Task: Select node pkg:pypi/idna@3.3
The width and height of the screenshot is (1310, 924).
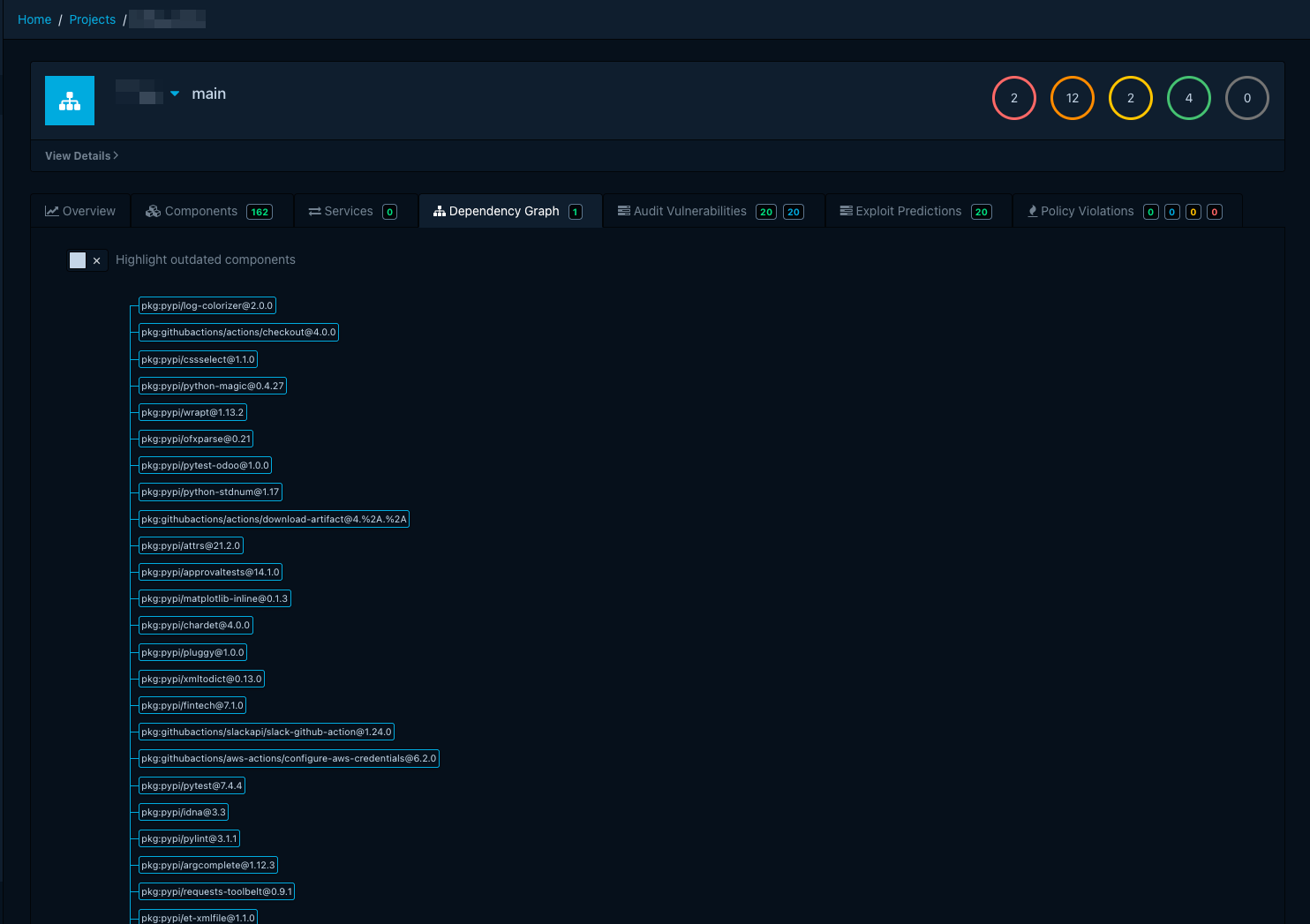Action: pos(184,812)
